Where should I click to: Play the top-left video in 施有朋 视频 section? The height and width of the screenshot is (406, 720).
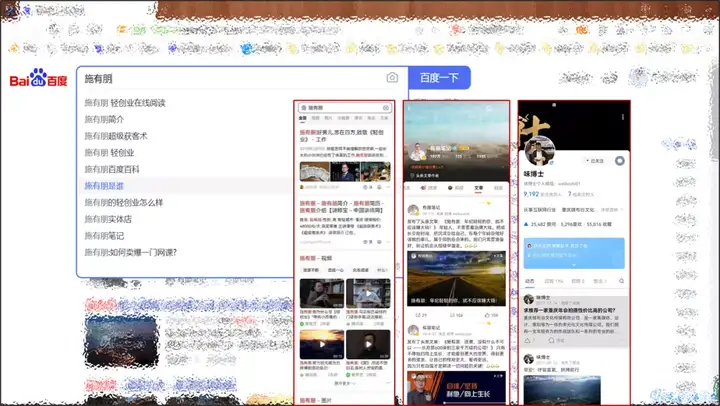pyautogui.click(x=322, y=293)
